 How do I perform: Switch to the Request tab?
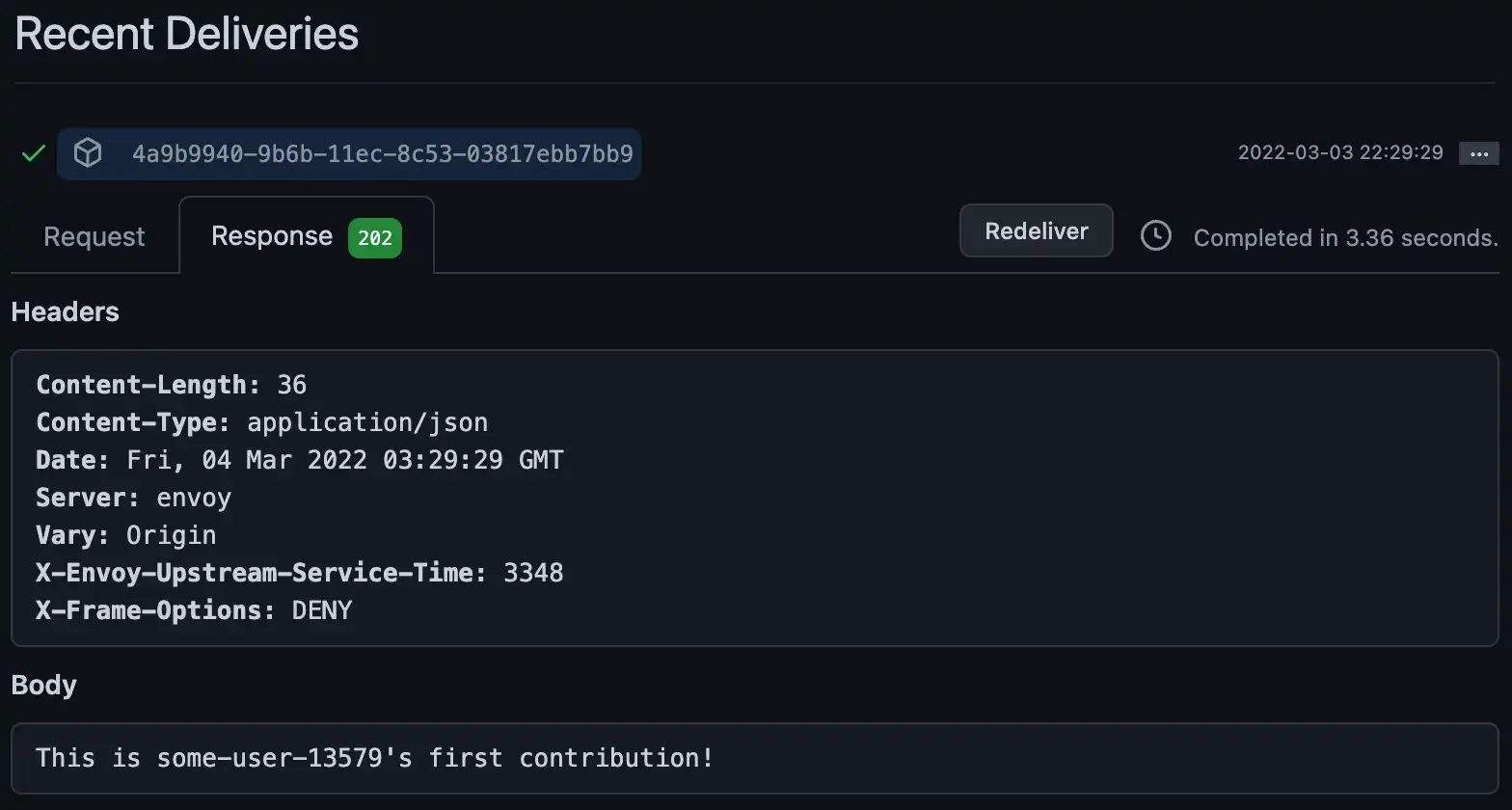93,235
